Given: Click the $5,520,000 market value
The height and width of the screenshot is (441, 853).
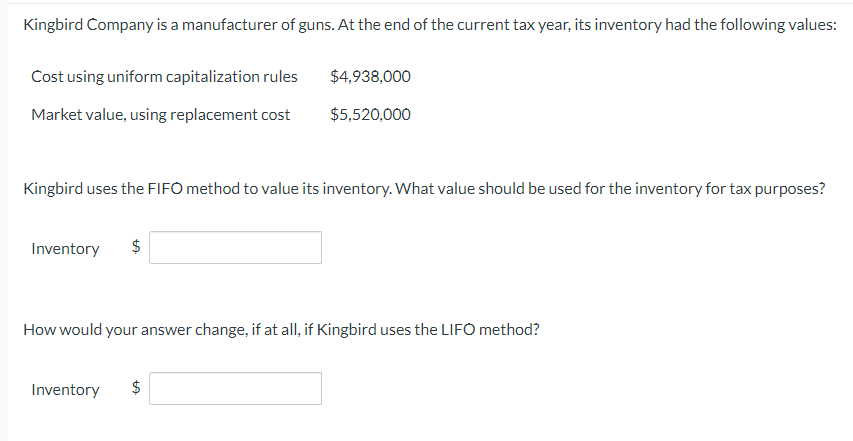Looking at the screenshot, I should tap(369, 115).
